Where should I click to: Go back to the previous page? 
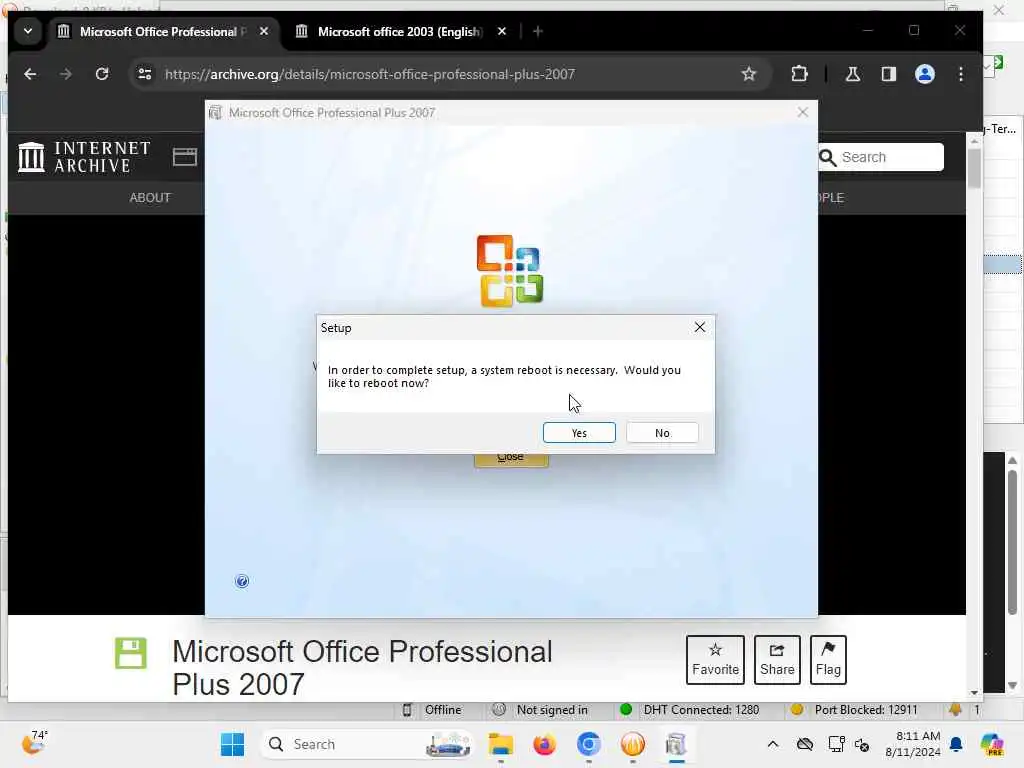30,74
